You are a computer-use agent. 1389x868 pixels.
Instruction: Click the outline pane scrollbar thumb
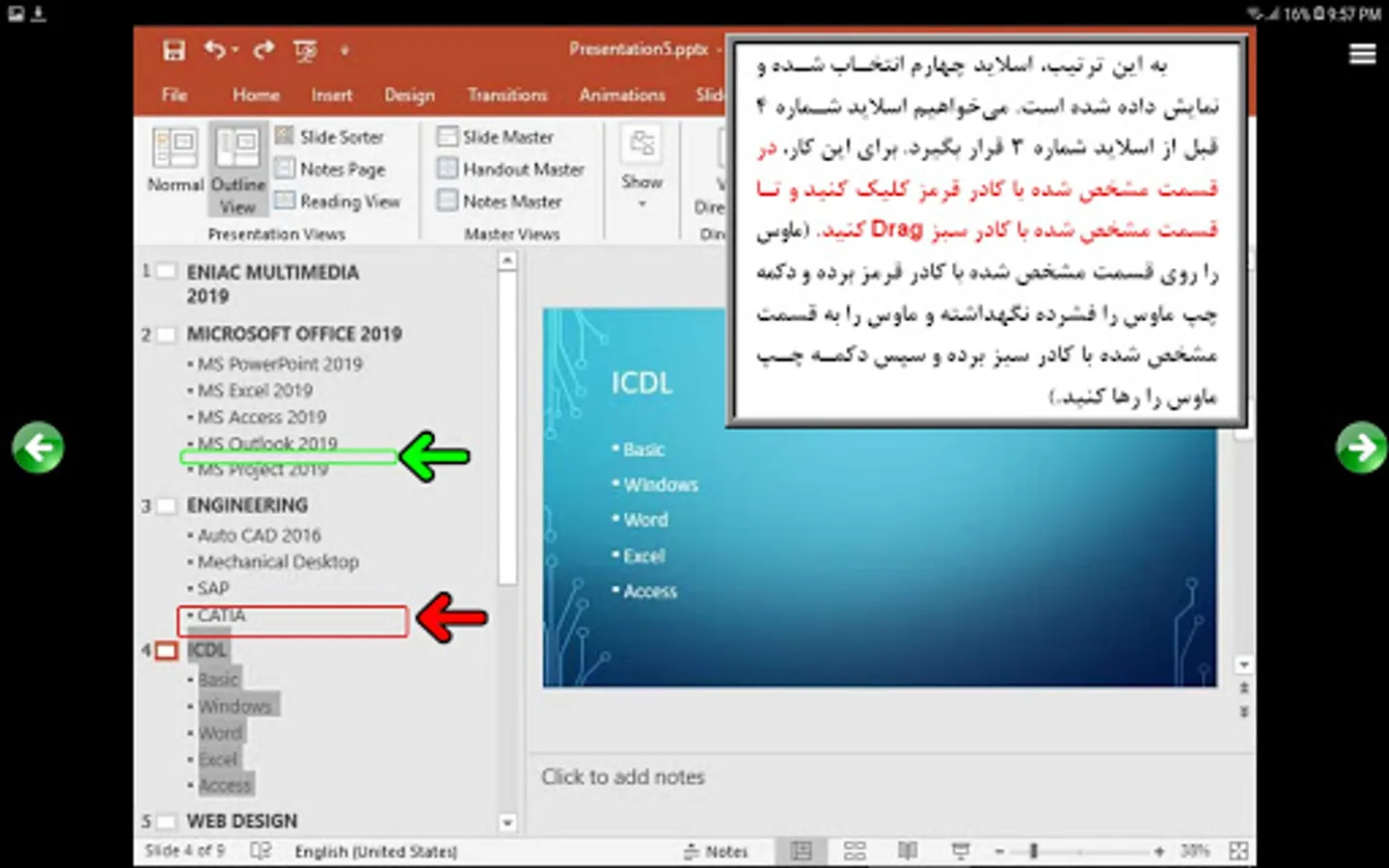[507, 428]
